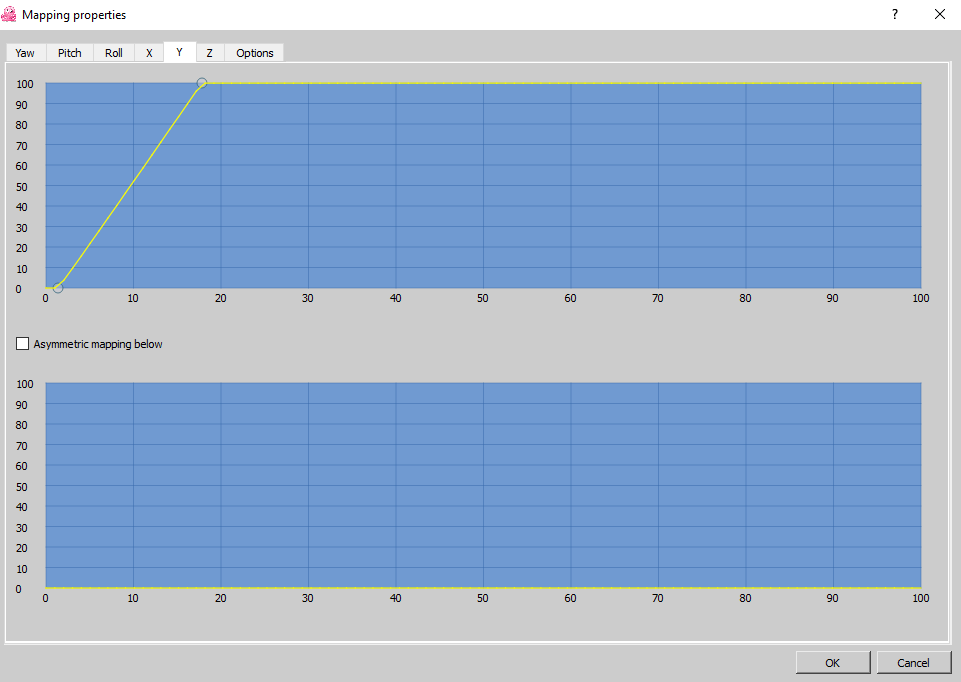Open the Options tab
The height and width of the screenshot is (682, 961).
pos(254,53)
